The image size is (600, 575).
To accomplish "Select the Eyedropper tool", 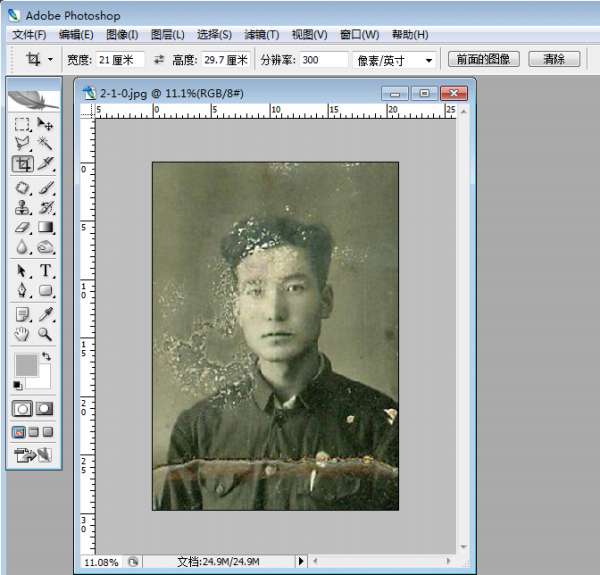I will (x=45, y=314).
